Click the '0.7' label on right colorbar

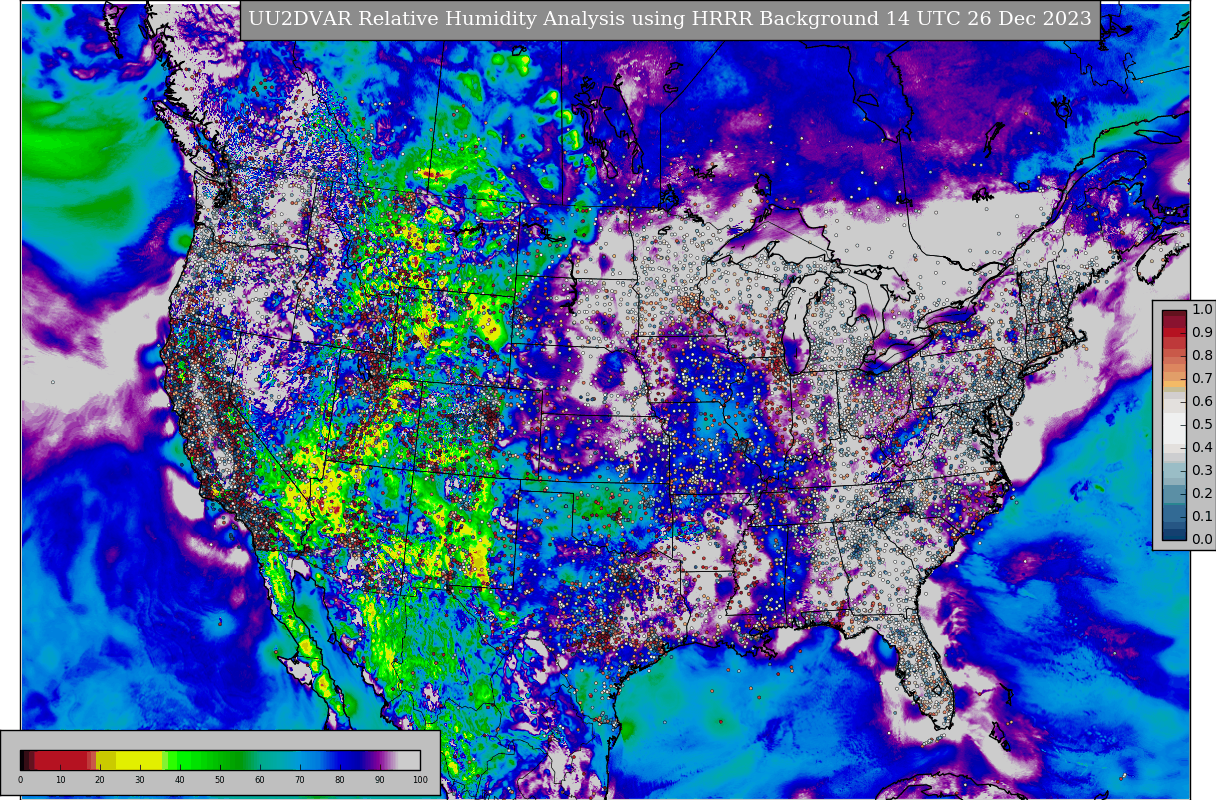tap(1202, 379)
